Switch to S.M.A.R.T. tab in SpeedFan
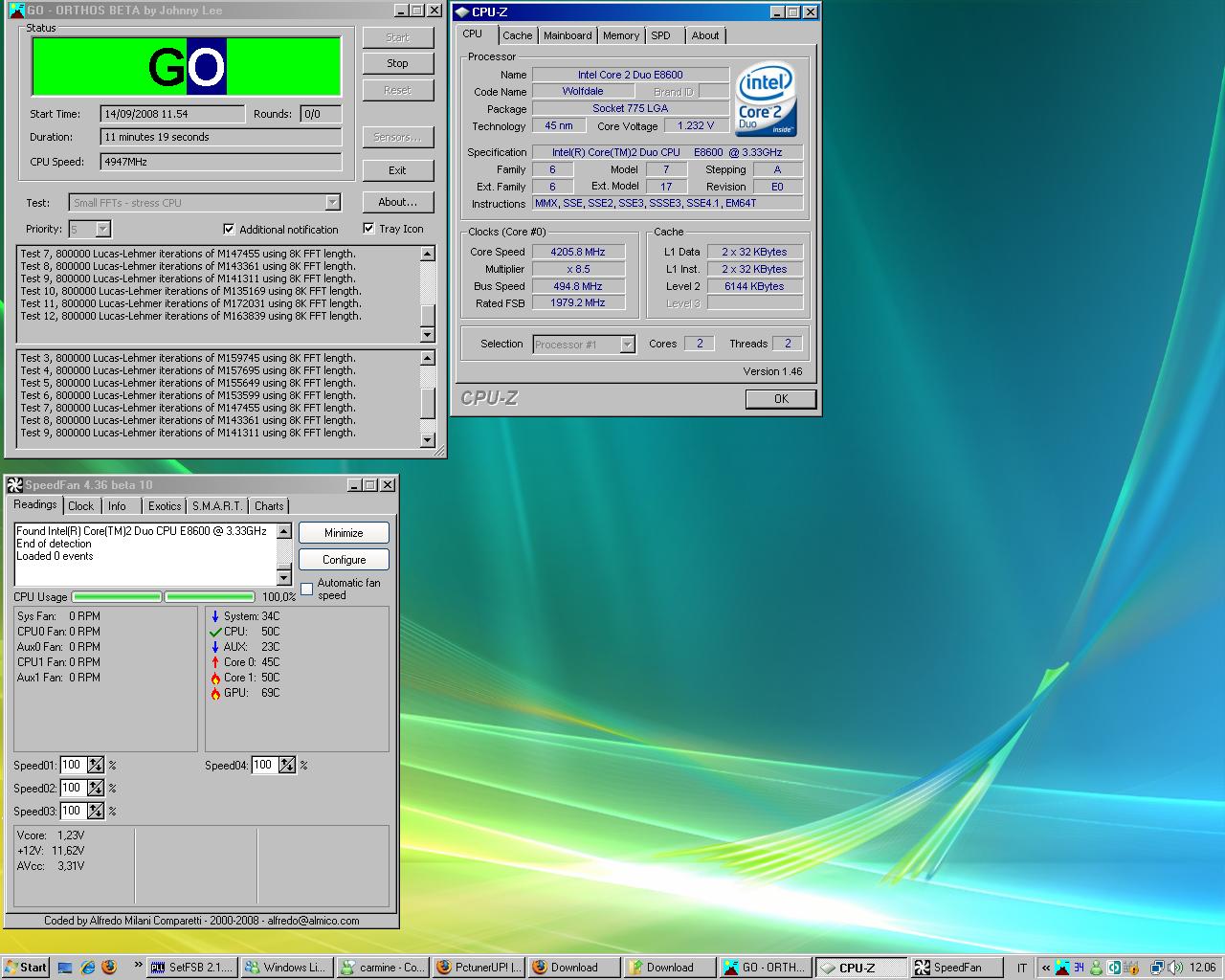 click(217, 506)
